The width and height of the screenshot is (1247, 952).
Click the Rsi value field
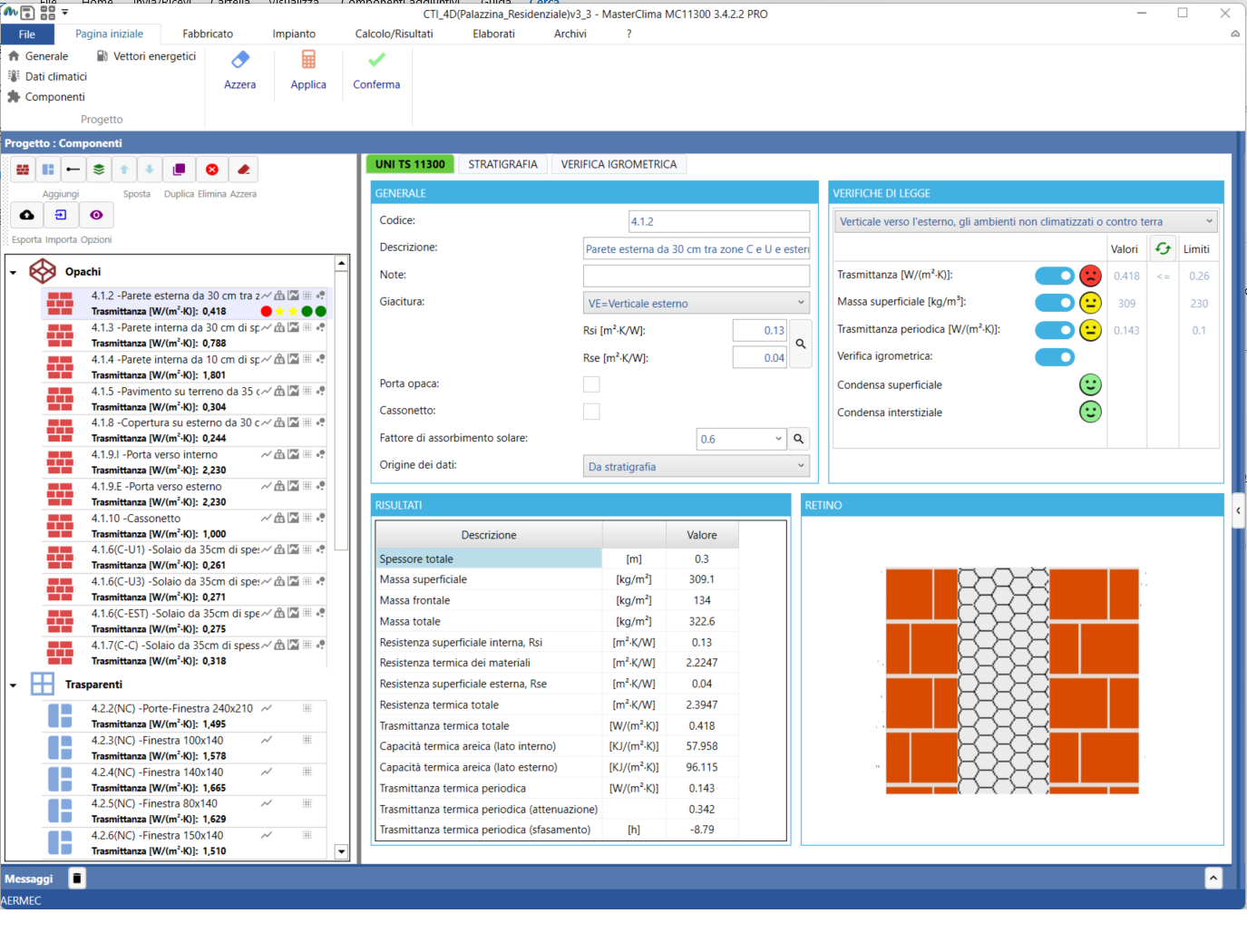click(x=760, y=330)
